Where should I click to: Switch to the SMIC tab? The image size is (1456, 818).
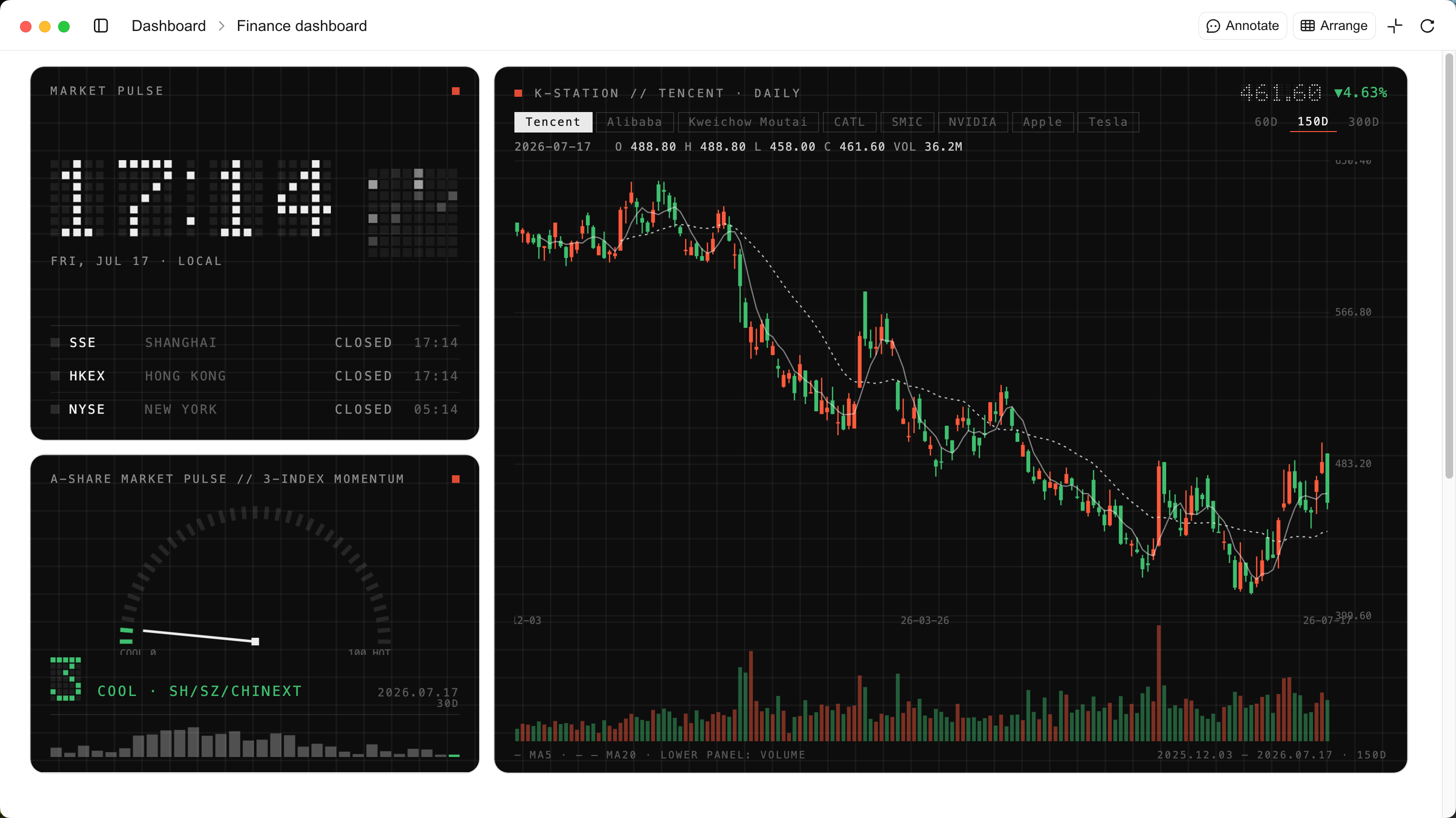(x=907, y=122)
